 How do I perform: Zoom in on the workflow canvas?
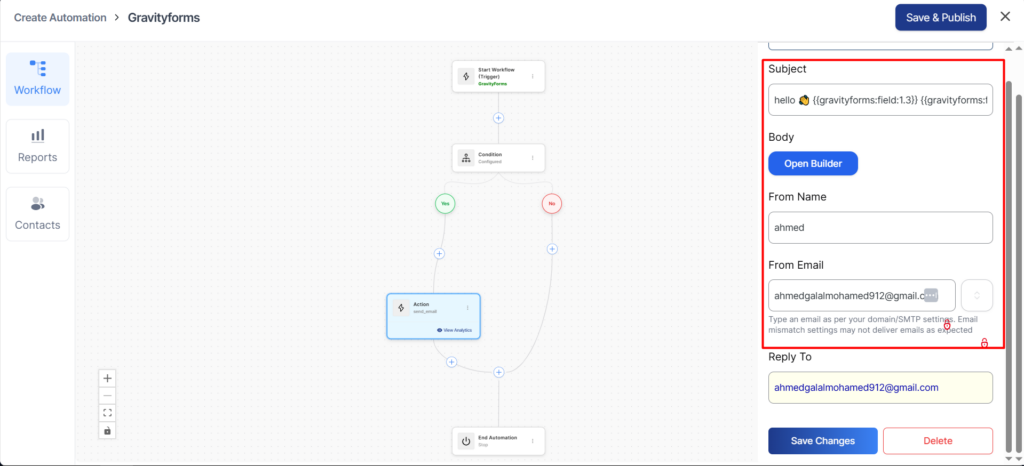(x=108, y=379)
